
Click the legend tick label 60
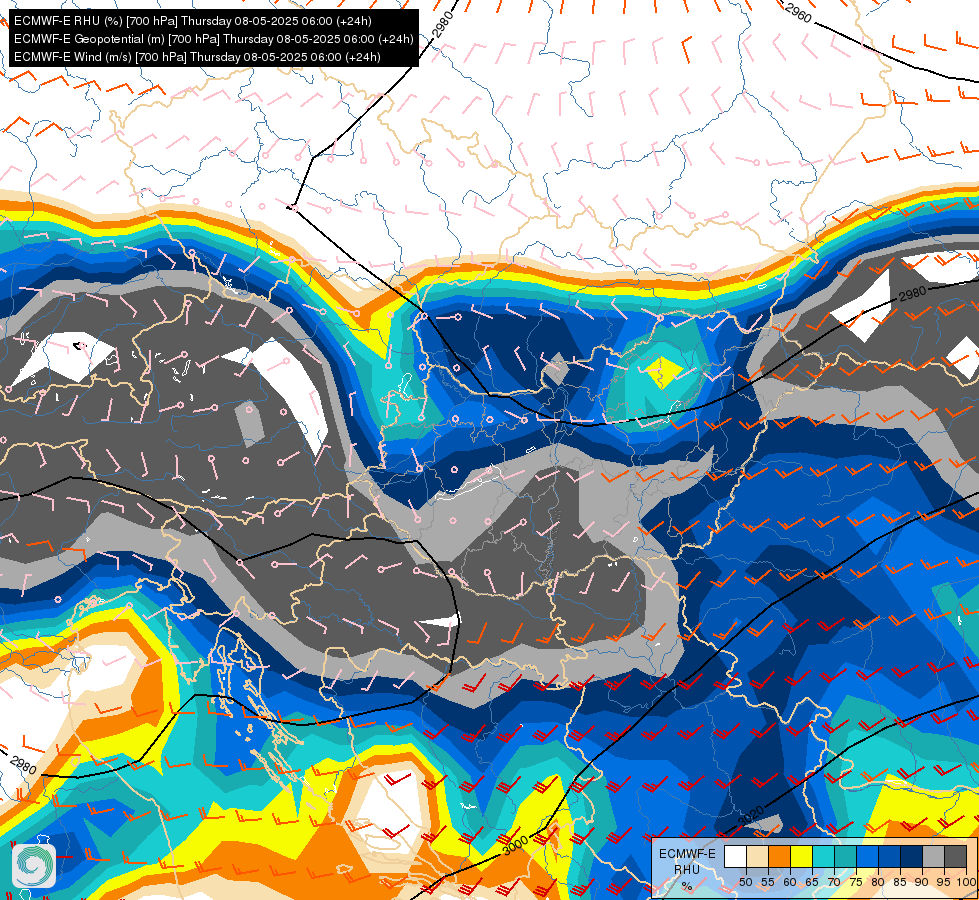click(x=790, y=883)
